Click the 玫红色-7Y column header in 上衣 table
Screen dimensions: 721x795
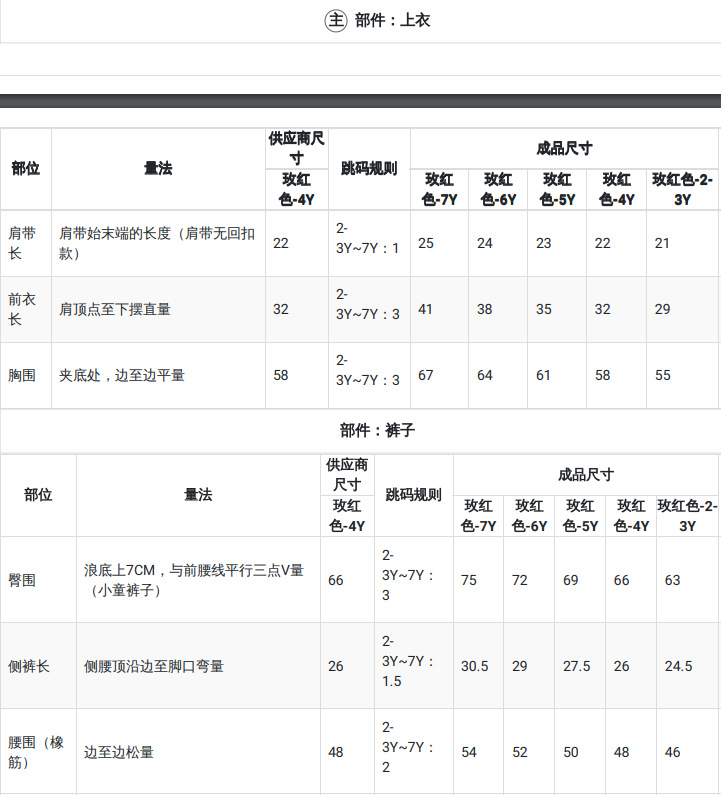click(439, 190)
